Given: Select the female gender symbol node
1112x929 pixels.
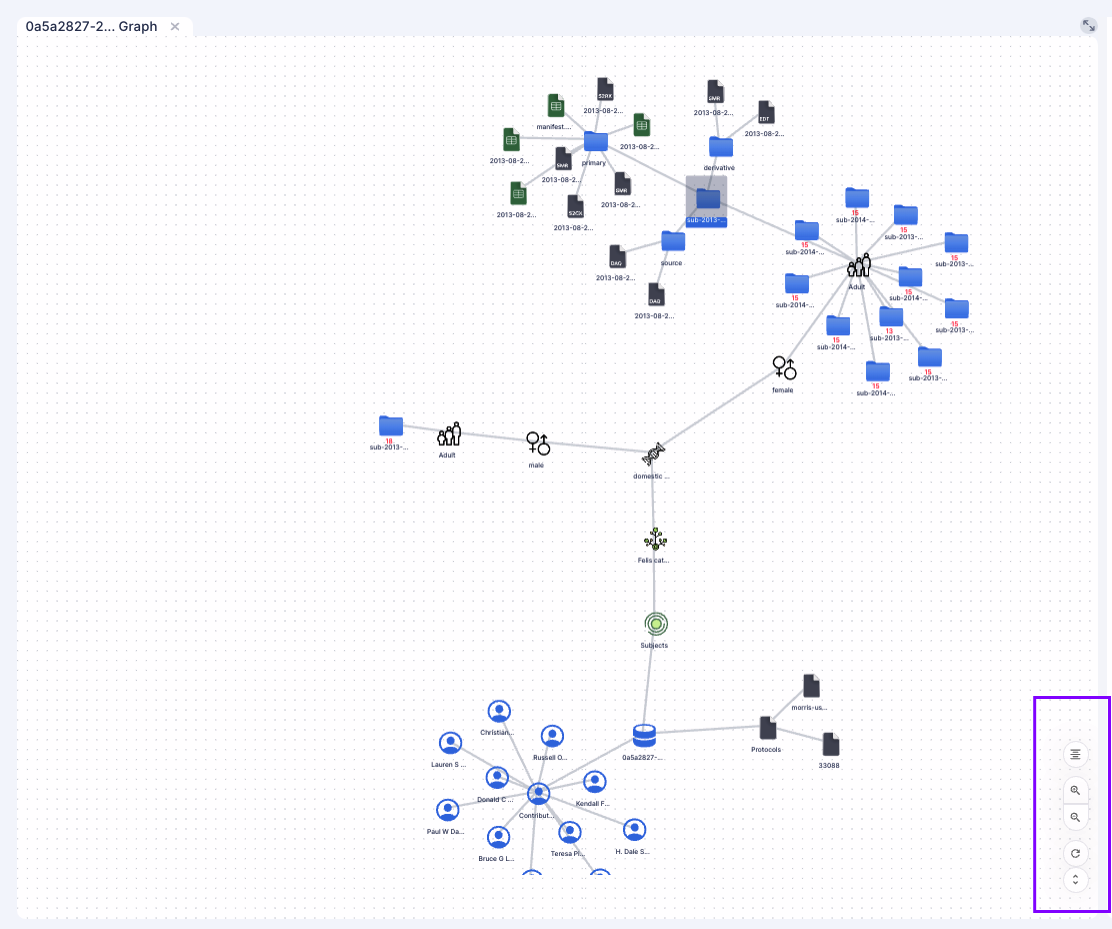Looking at the screenshot, I should [784, 368].
